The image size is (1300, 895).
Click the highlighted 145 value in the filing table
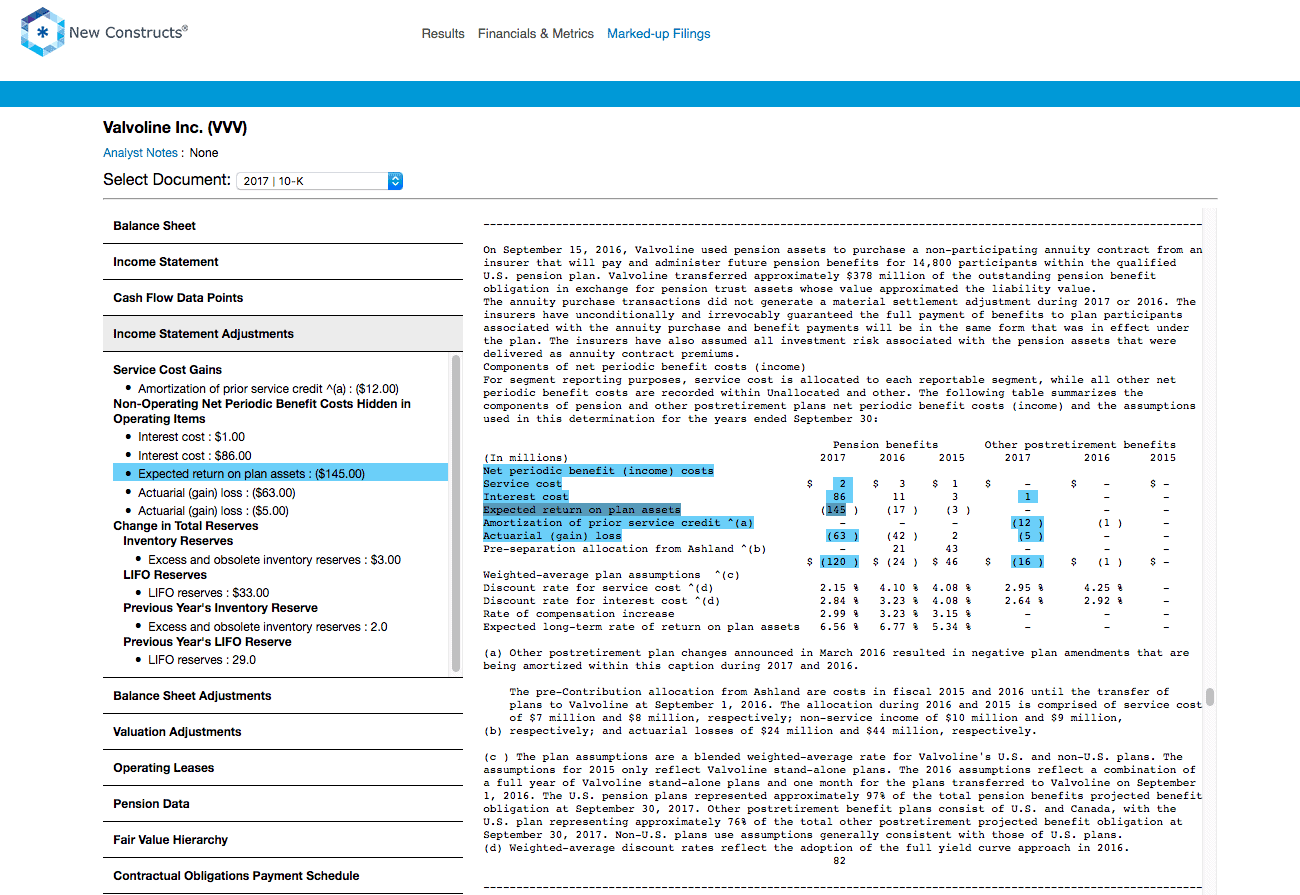(836, 510)
